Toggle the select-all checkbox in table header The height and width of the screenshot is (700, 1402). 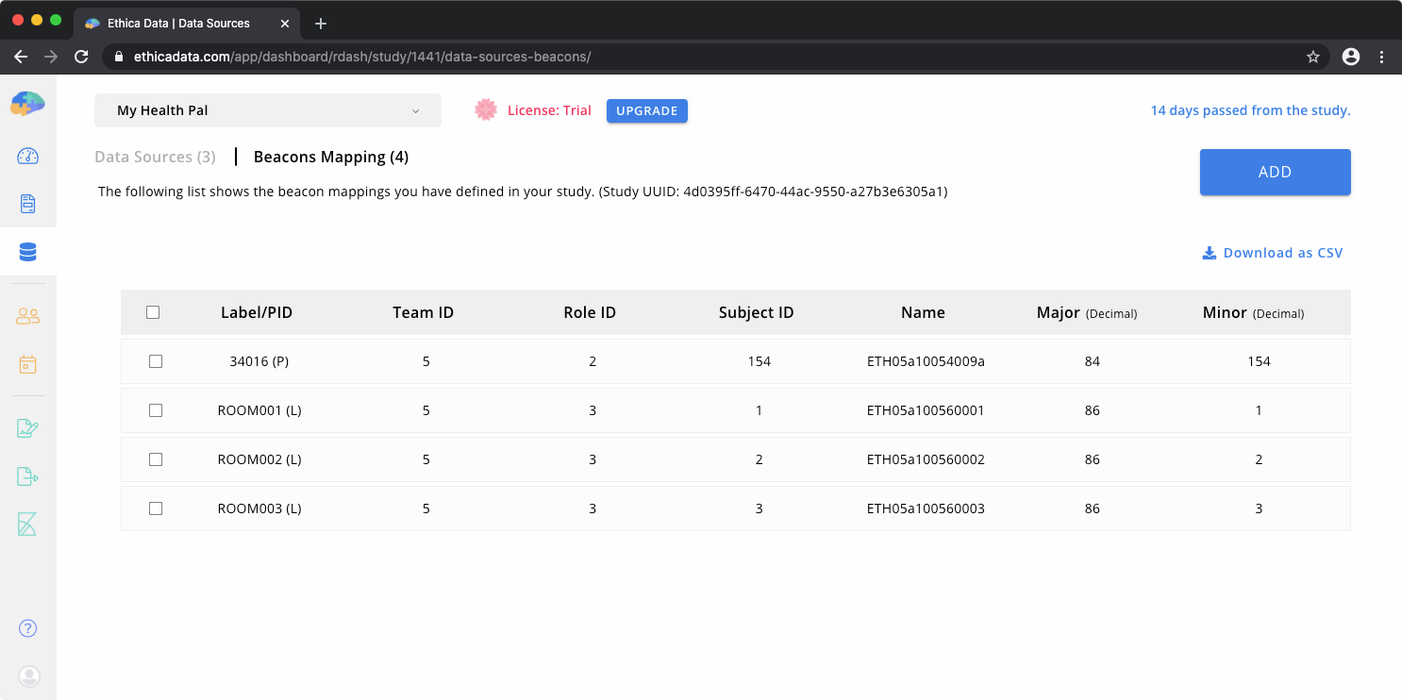(153, 312)
